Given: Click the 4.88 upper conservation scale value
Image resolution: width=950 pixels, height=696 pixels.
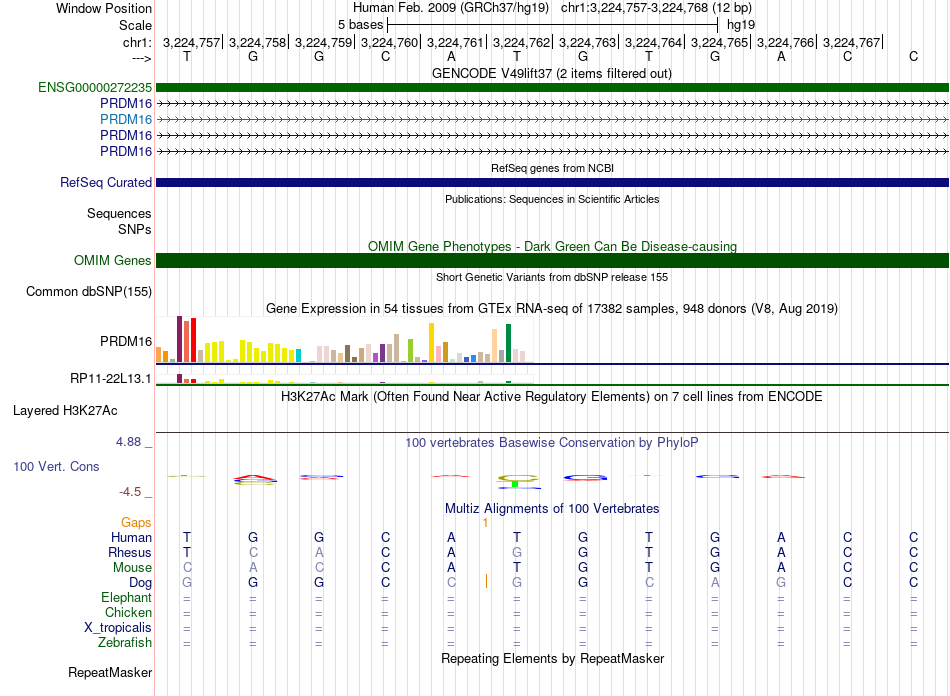Looking at the screenshot, I should point(128,442).
